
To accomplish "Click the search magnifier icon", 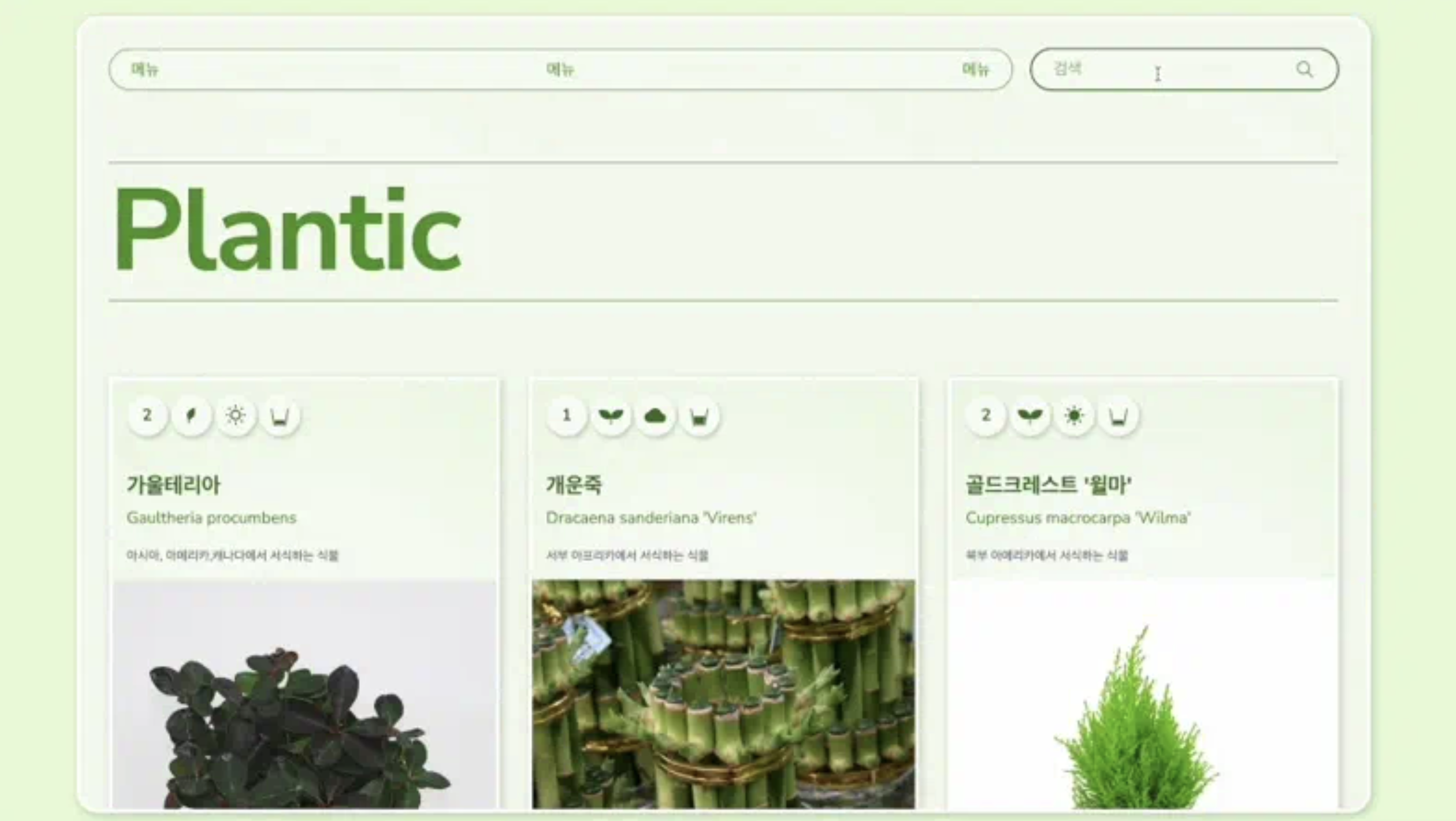I will (x=1304, y=69).
